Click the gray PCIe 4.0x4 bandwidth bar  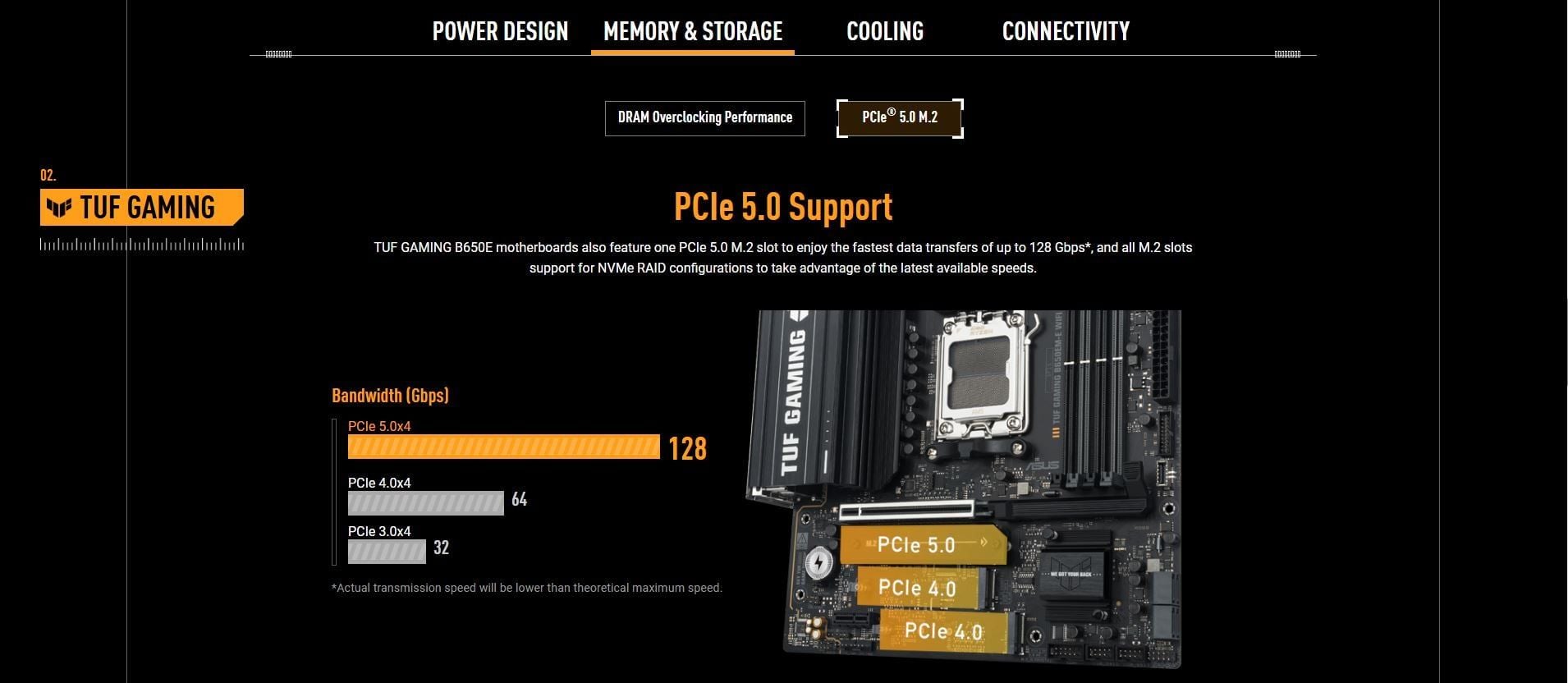(x=426, y=503)
